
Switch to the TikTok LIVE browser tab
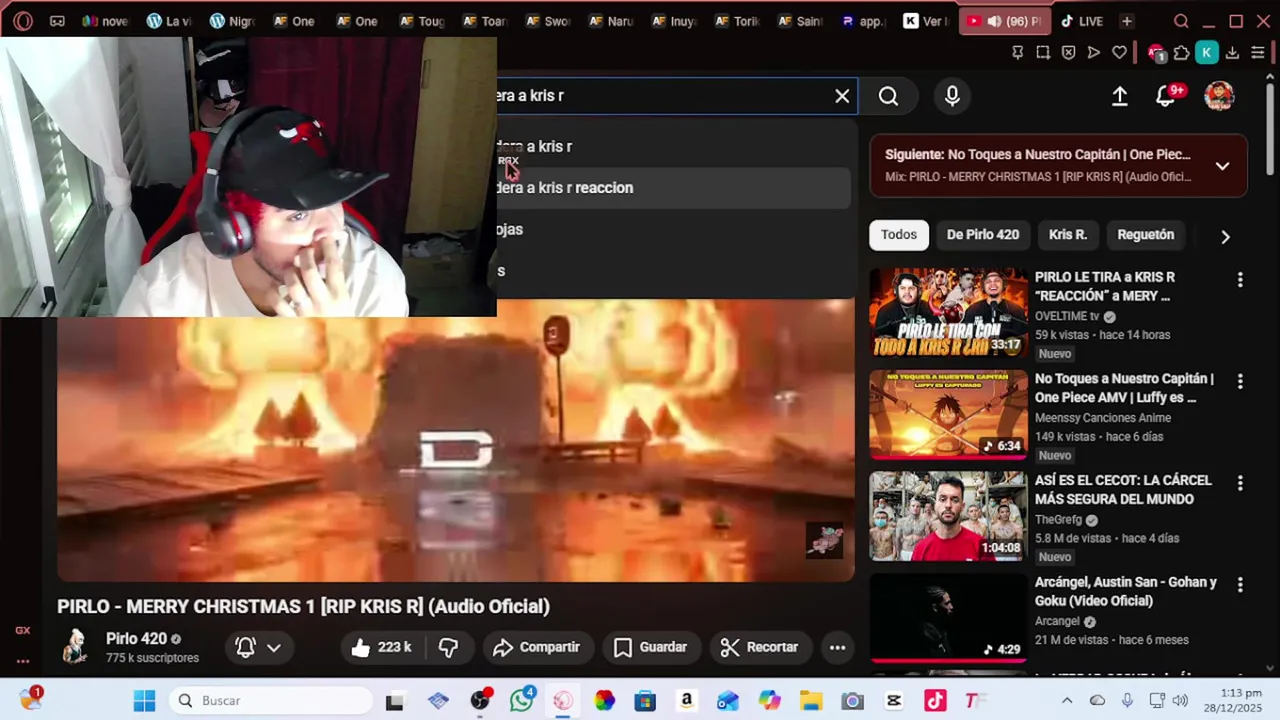click(x=1081, y=21)
